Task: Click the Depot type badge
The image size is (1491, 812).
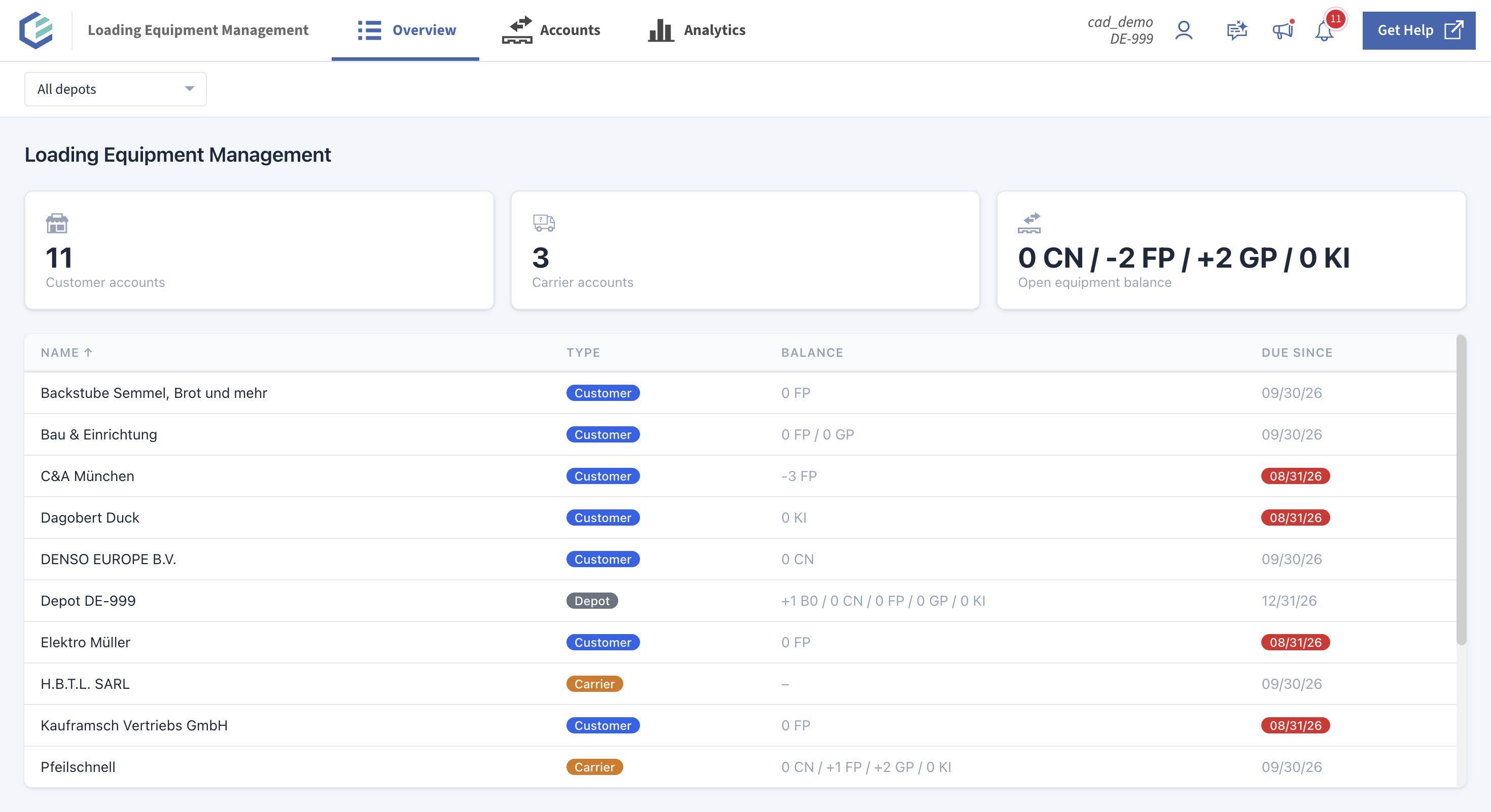Action: click(x=591, y=601)
